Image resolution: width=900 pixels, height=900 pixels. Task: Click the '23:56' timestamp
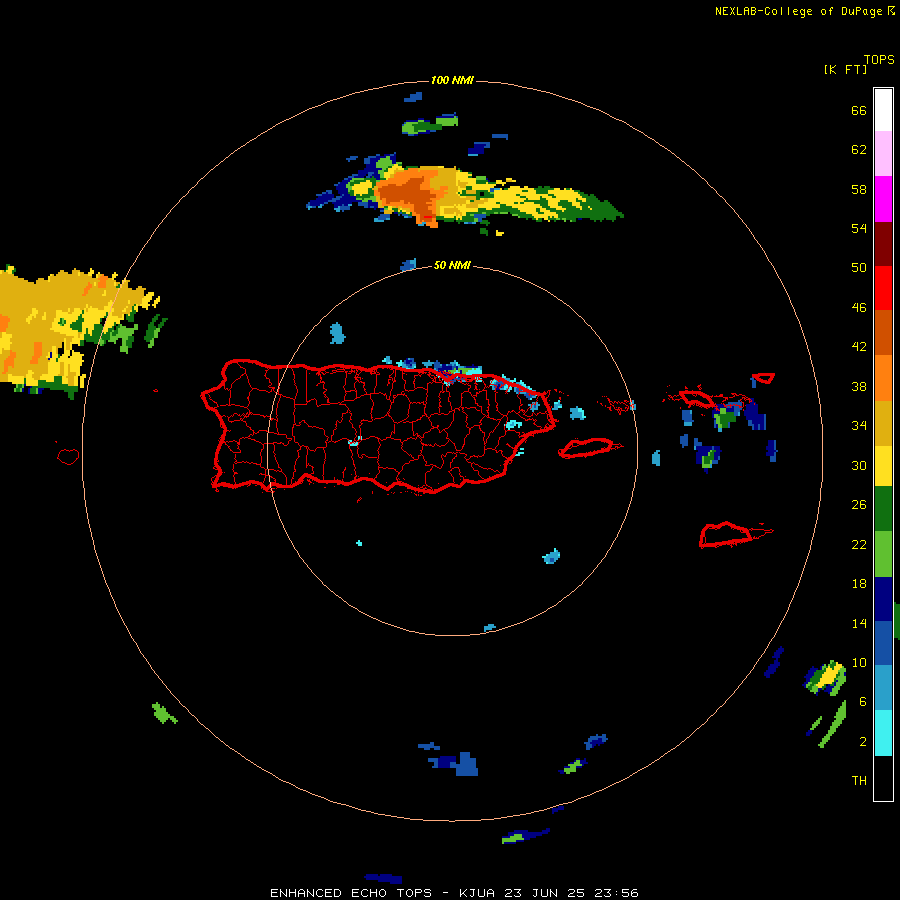[x=615, y=893]
